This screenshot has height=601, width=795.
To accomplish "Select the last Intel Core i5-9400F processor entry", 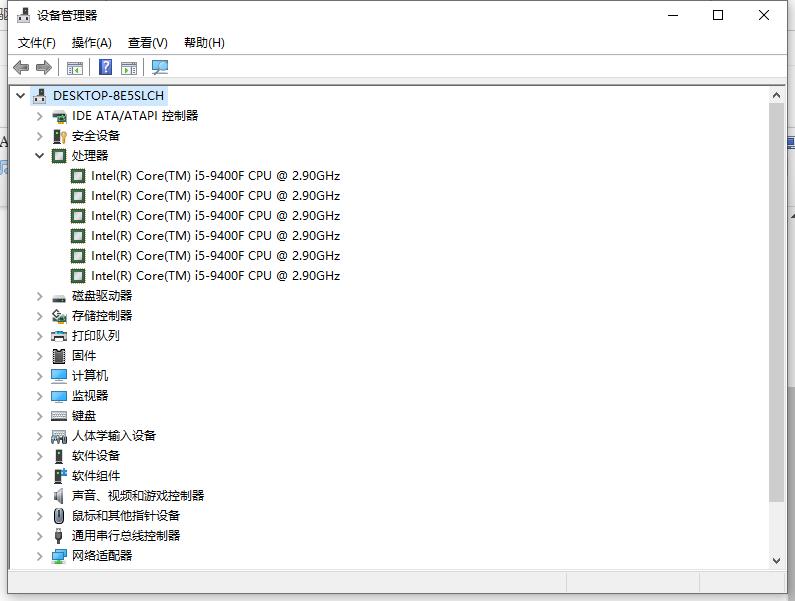I will (x=215, y=276).
